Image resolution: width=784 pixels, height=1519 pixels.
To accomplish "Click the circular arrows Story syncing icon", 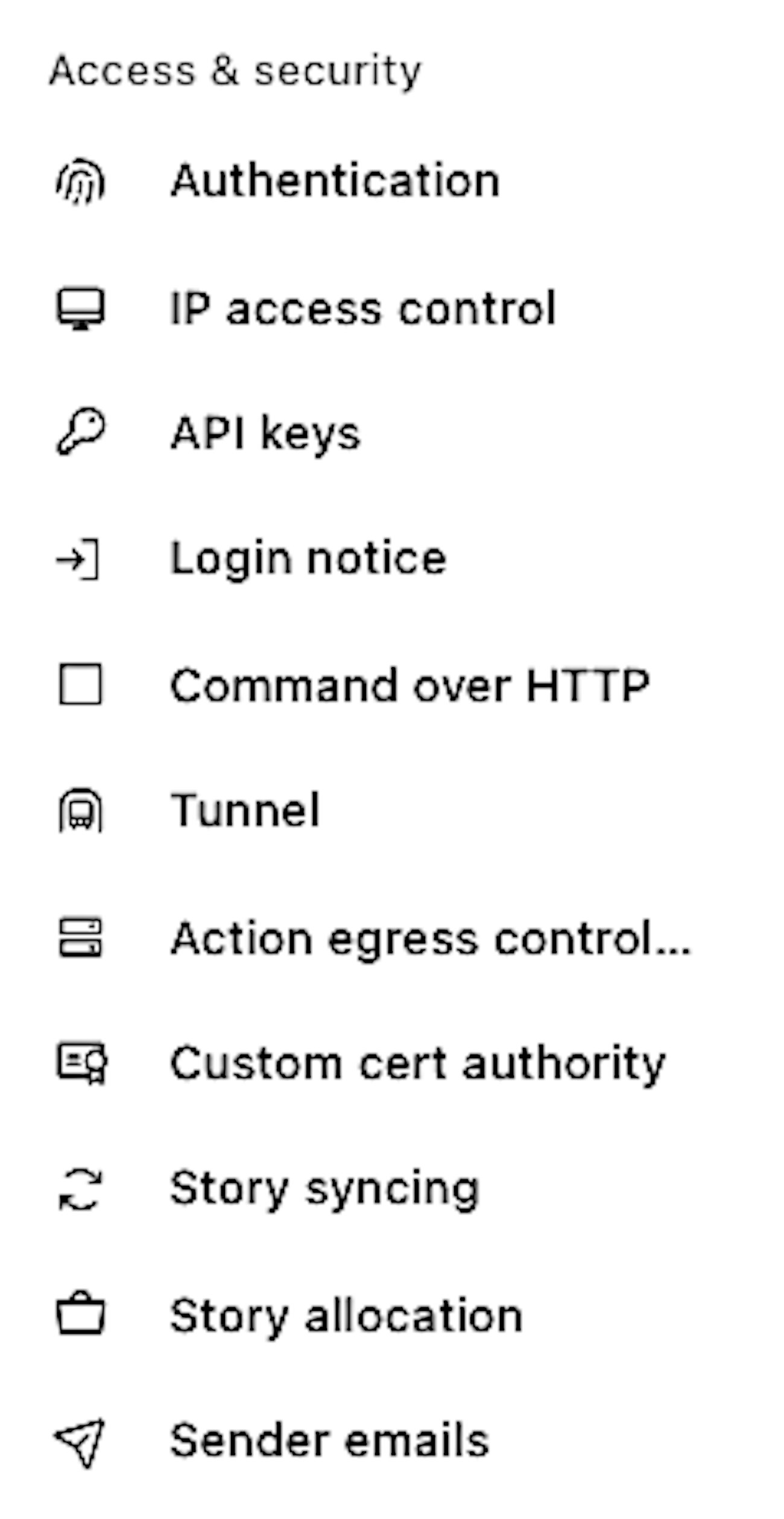I will click(x=81, y=1189).
